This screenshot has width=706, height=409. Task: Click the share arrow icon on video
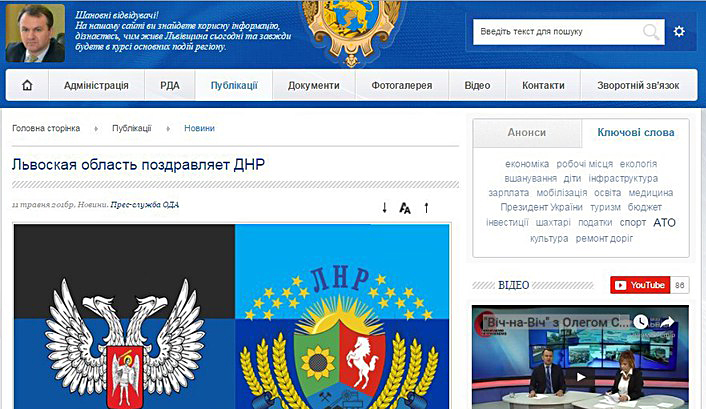[x=667, y=322]
